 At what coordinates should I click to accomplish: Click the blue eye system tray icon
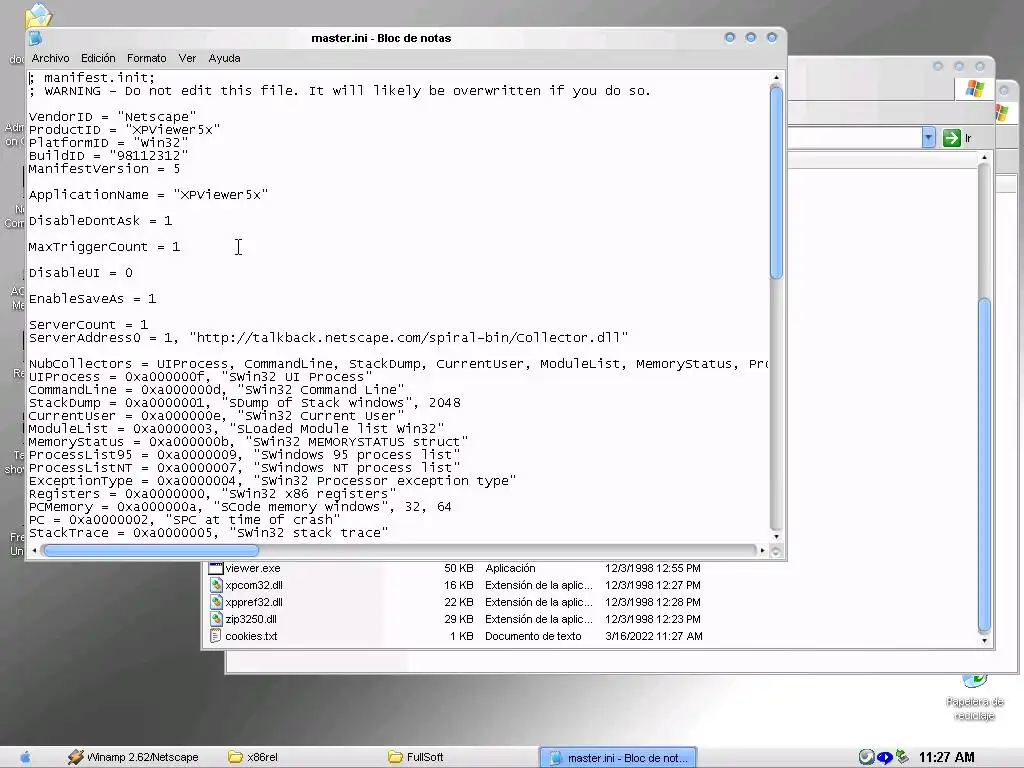(884, 758)
